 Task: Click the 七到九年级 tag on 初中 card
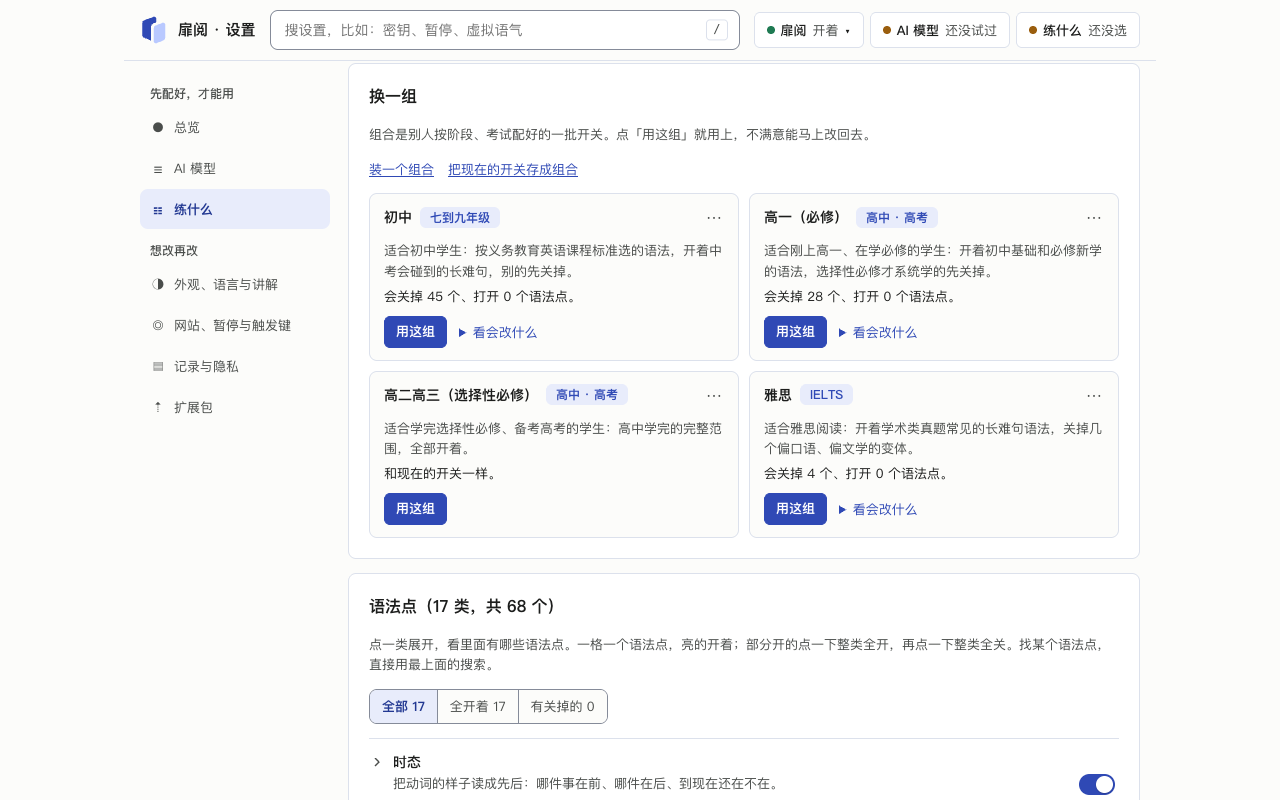coord(460,218)
